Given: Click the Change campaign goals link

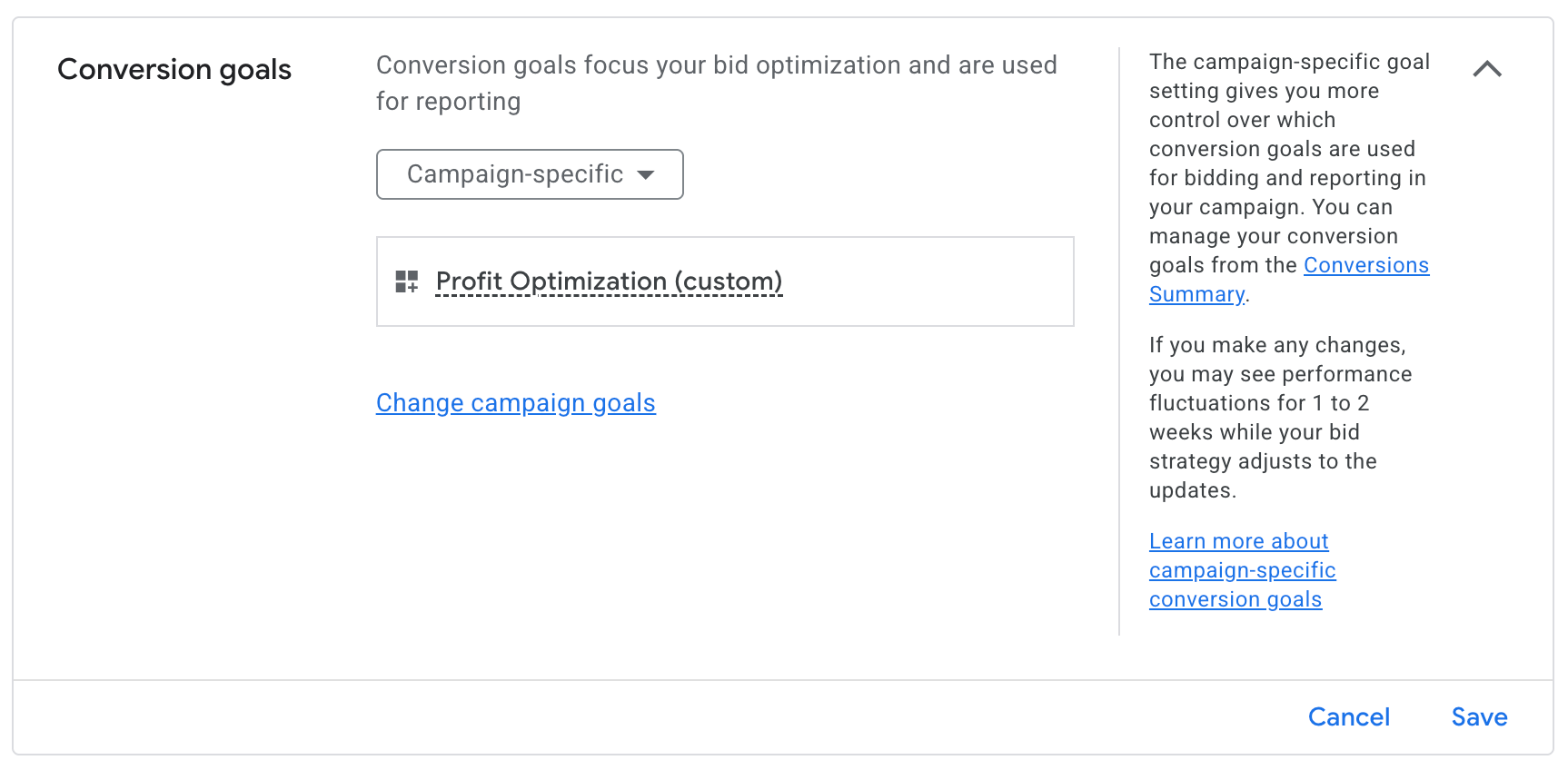Looking at the screenshot, I should coord(515,402).
